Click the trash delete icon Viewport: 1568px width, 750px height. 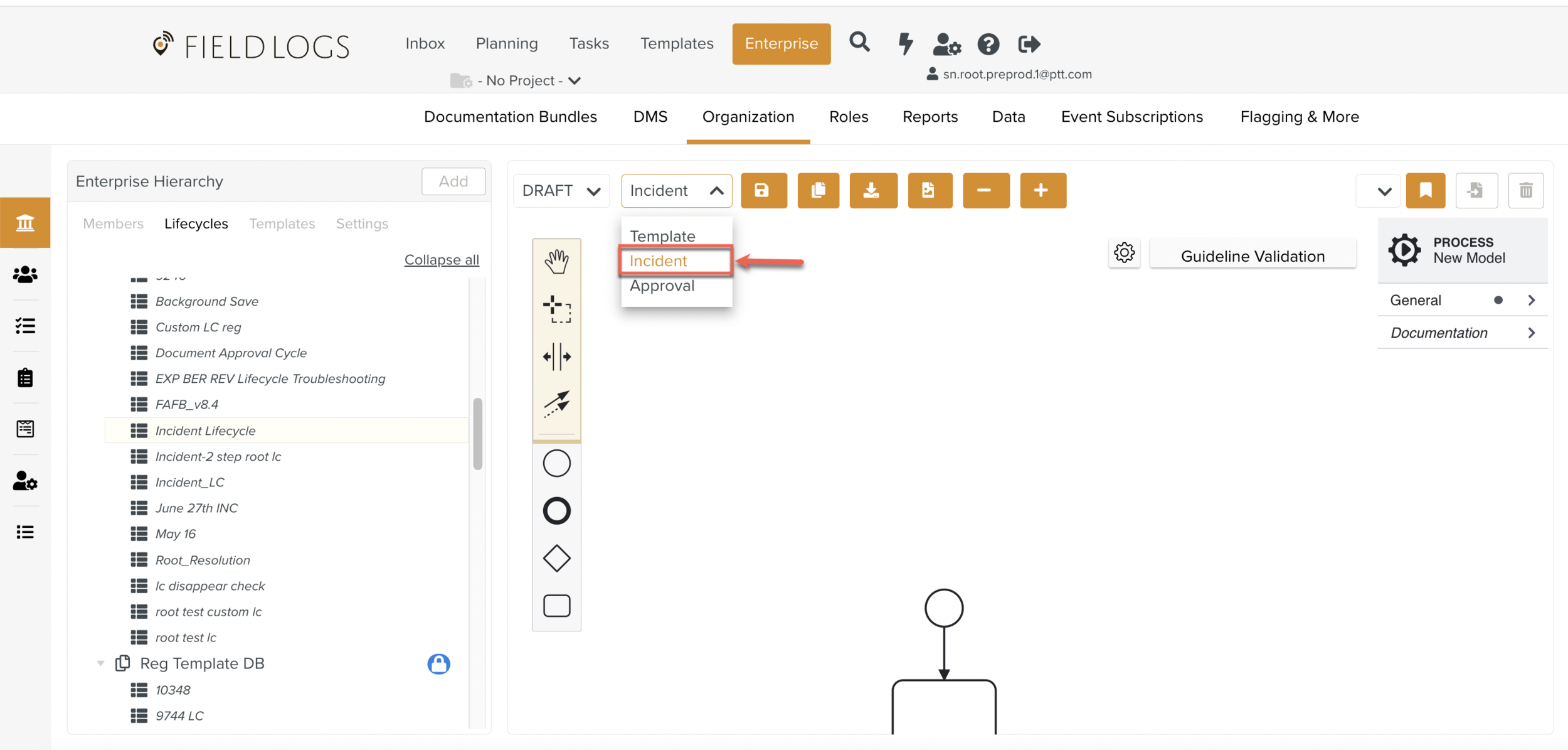tap(1525, 190)
